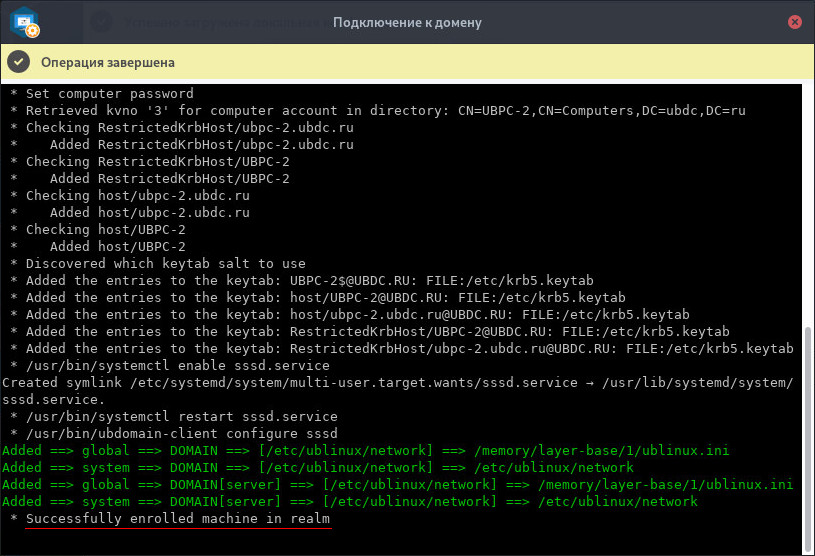815x556 pixels.
Task: Close the domain connection window
Action: tap(794, 22)
